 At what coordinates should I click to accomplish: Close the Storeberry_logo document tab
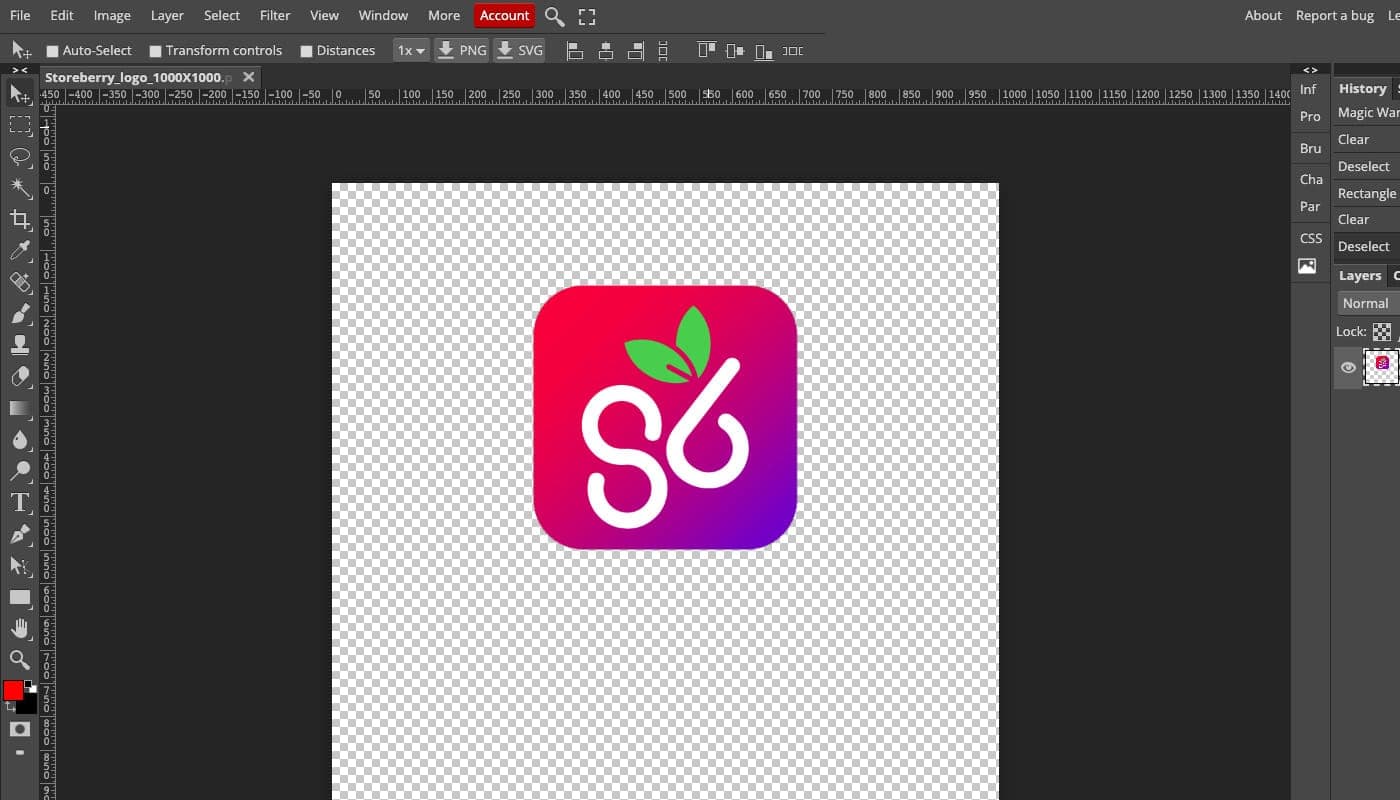tap(248, 77)
